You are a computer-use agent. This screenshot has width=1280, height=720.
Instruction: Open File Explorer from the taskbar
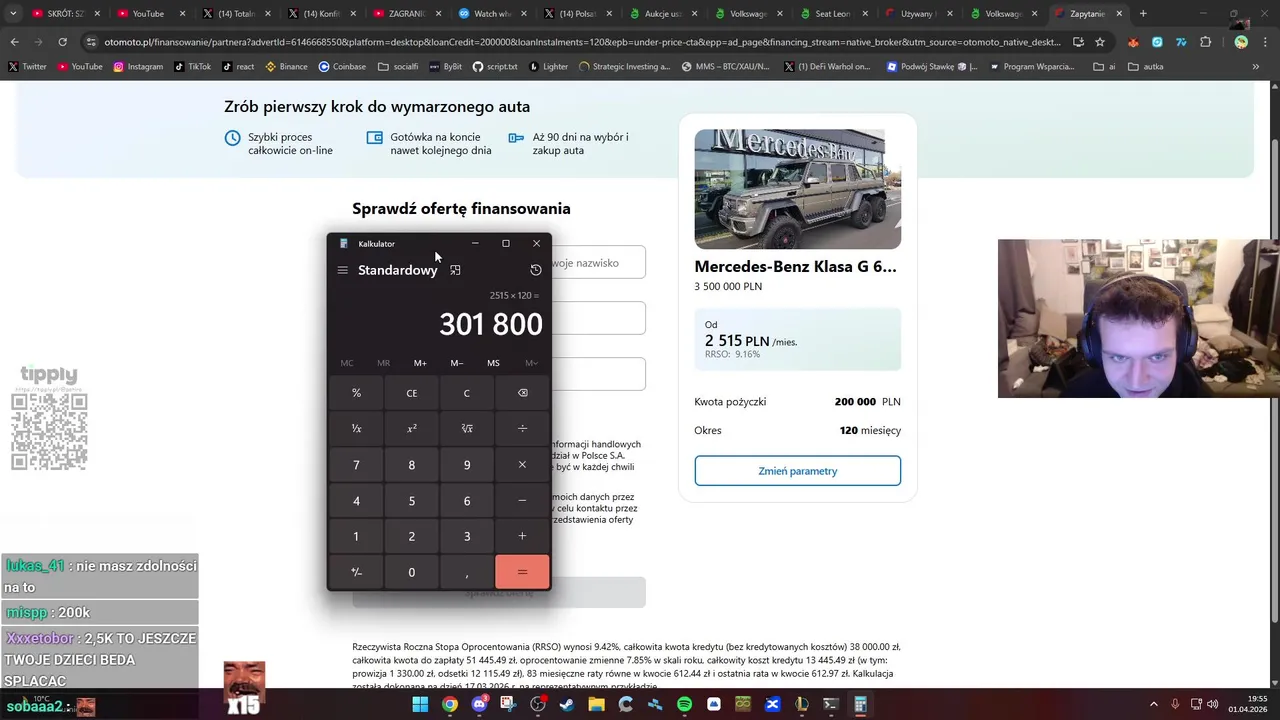pyautogui.click(x=596, y=705)
